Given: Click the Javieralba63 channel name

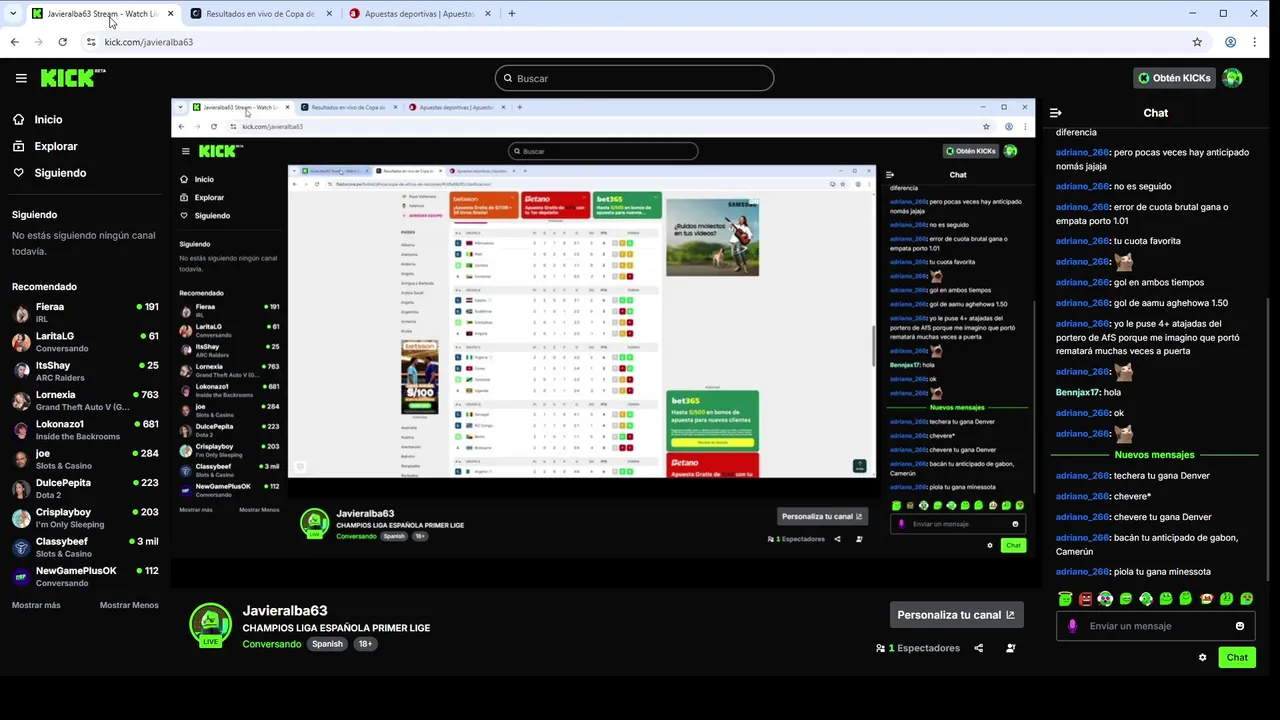Looking at the screenshot, I should click(x=284, y=611).
